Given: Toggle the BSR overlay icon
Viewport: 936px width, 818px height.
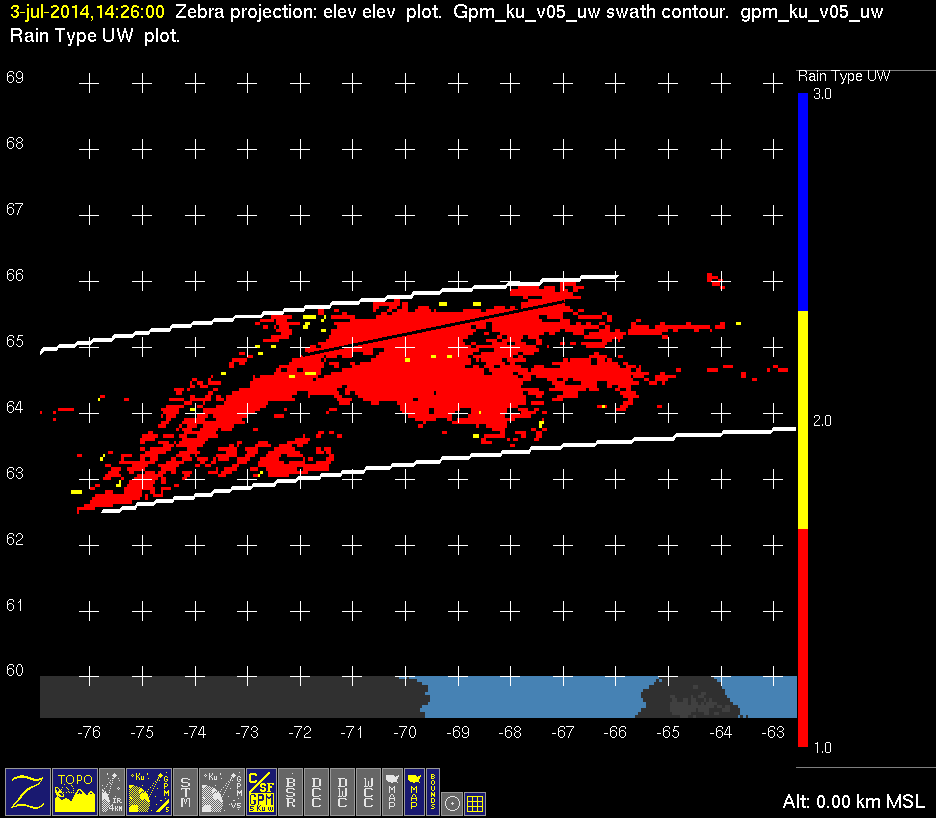Looking at the screenshot, I should pos(290,791).
